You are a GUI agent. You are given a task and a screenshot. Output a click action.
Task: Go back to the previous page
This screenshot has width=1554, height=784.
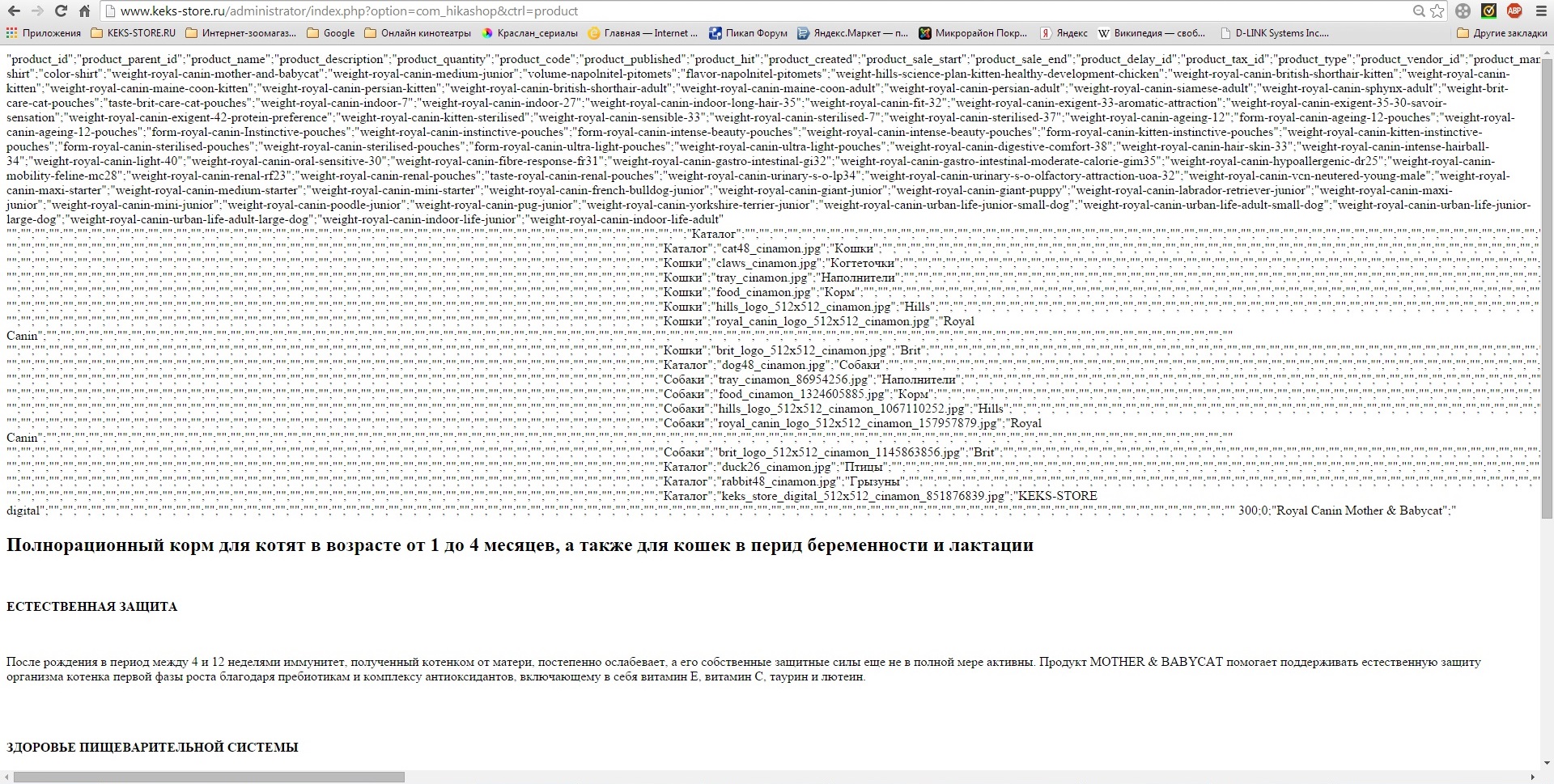click(14, 11)
